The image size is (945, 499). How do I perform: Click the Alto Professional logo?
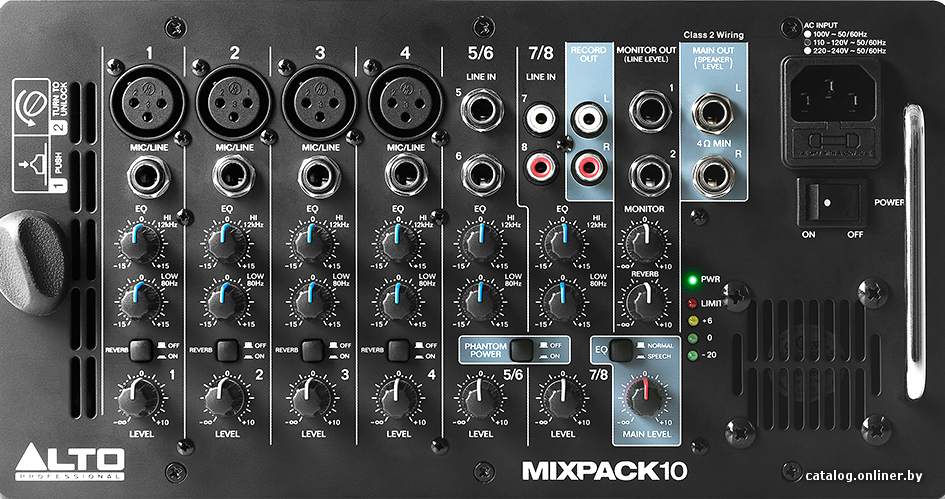click(70, 461)
